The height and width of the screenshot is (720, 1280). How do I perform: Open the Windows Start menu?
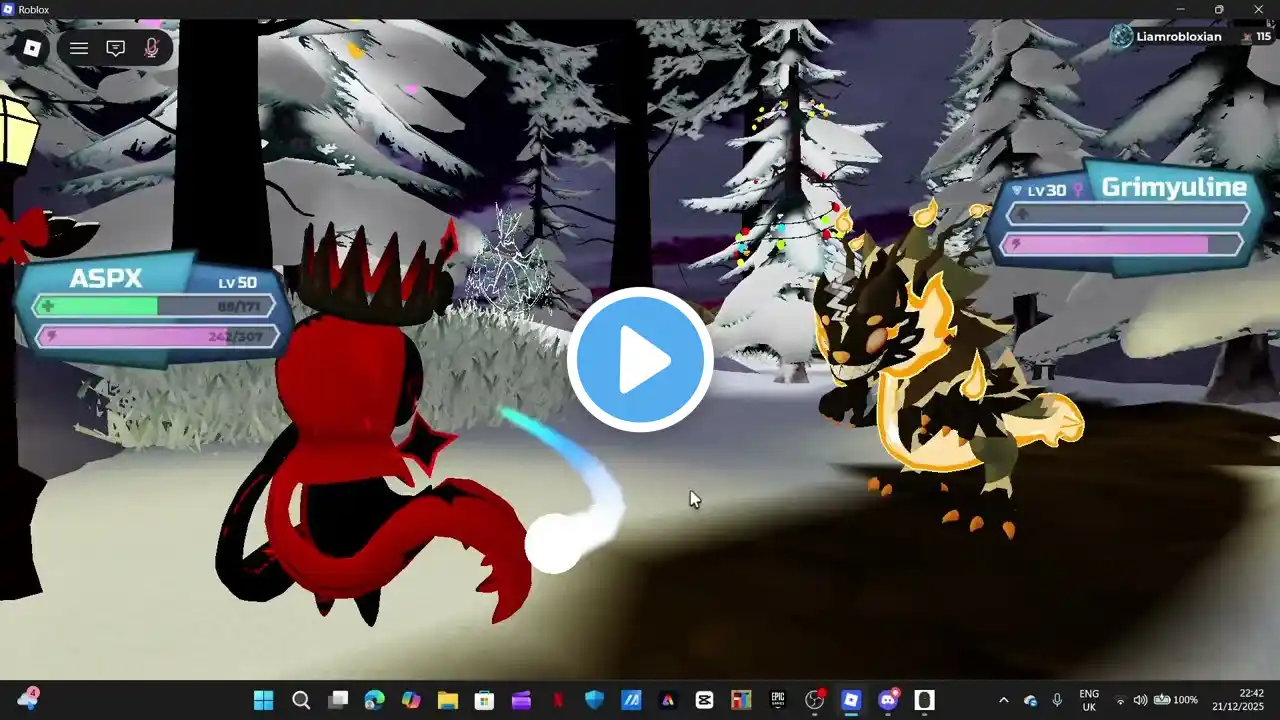click(264, 700)
